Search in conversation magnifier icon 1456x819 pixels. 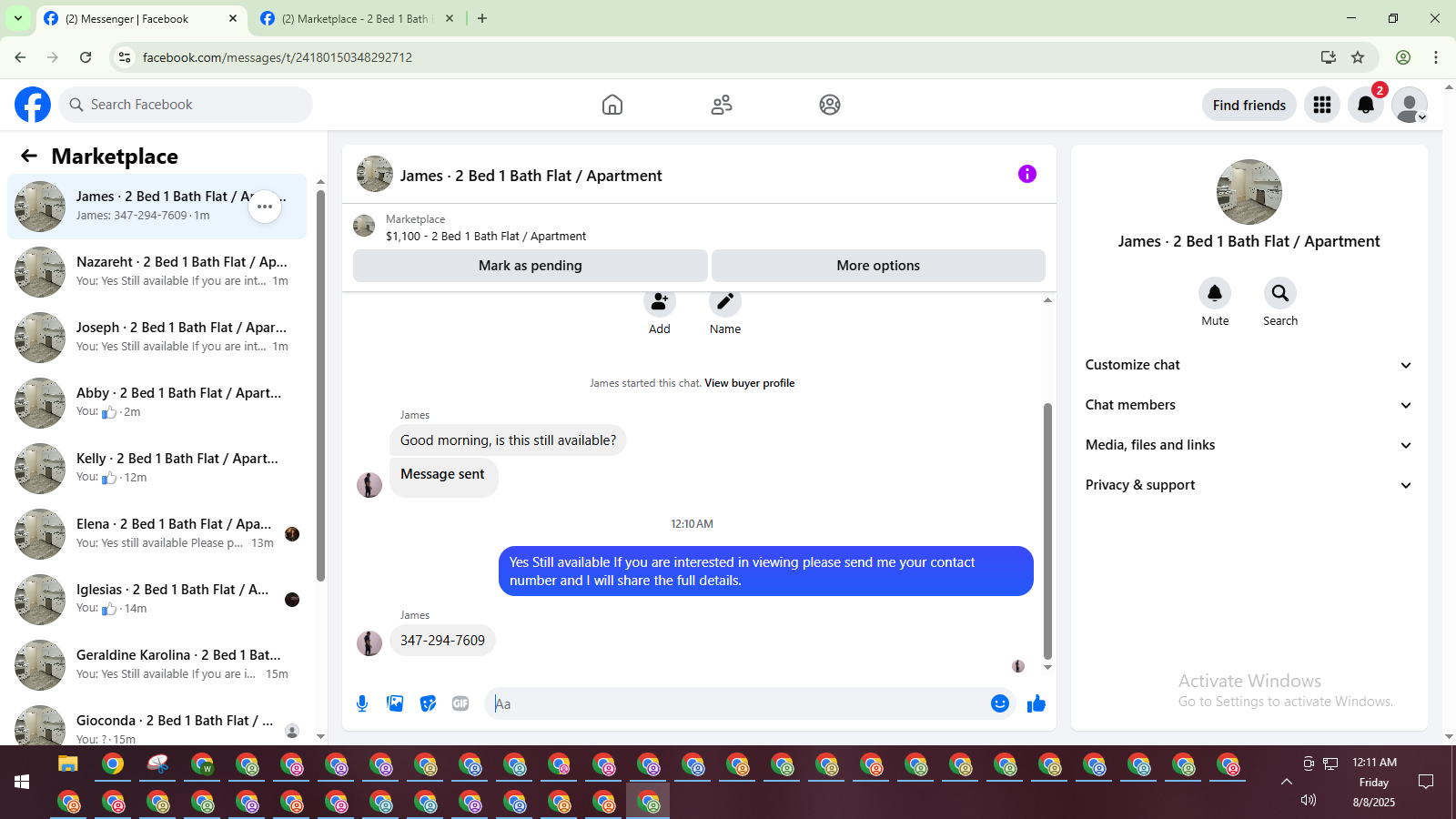1280,293
